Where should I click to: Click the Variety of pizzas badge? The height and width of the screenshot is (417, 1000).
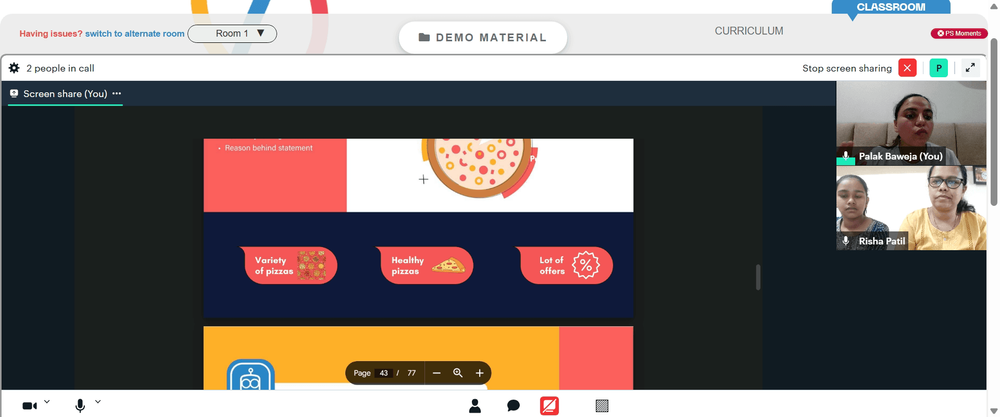[288, 265]
